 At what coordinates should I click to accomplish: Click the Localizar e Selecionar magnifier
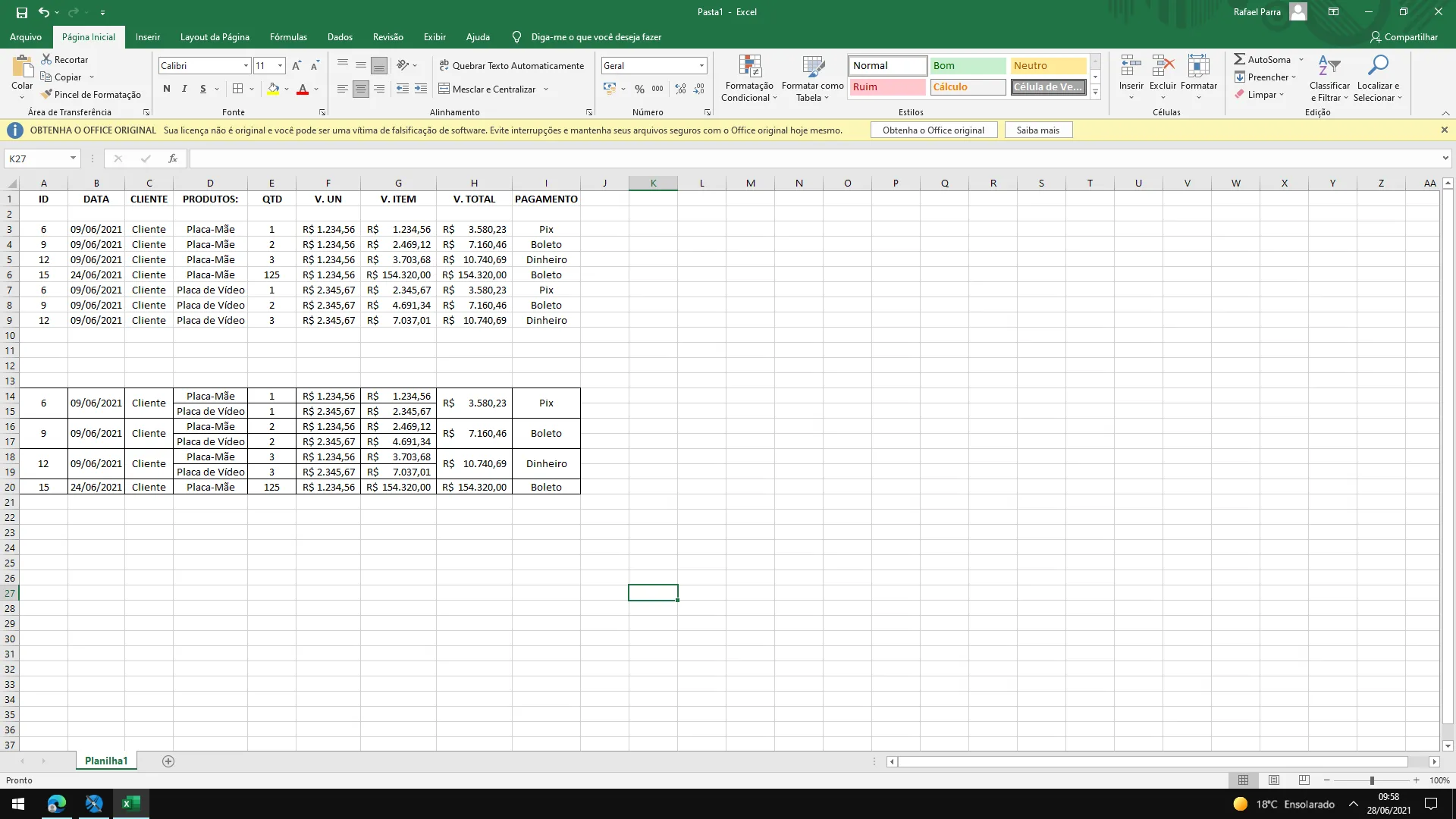1377,67
